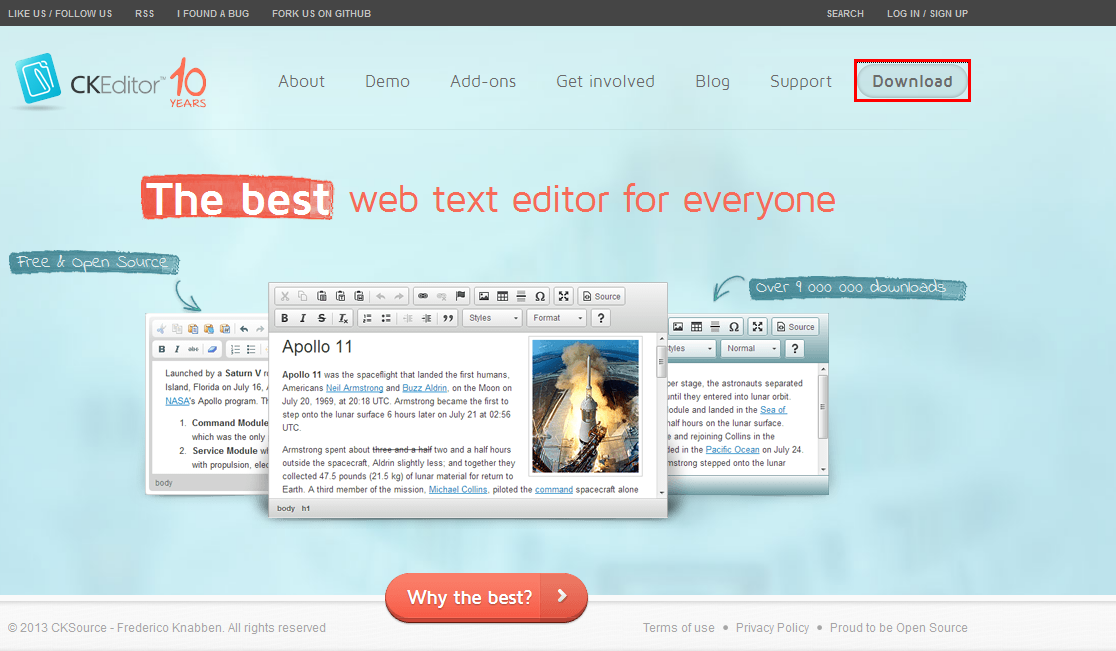Open the partially hidden Styles dropdown, right editor
Viewport: 1116px width, 651px height.
pyautogui.click(x=690, y=349)
